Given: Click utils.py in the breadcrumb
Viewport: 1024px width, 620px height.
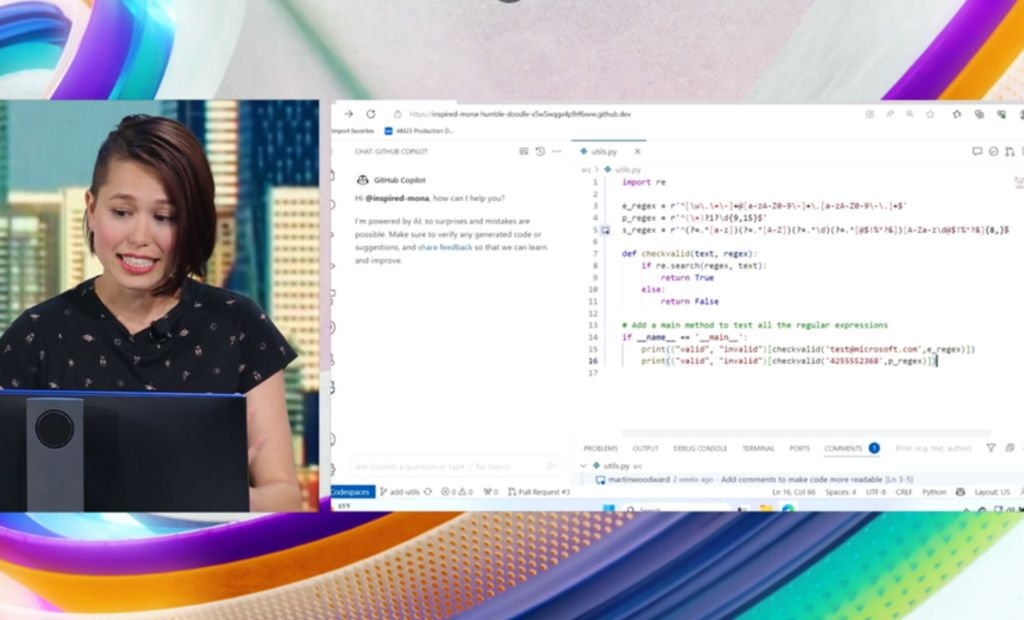Looking at the screenshot, I should click(627, 170).
